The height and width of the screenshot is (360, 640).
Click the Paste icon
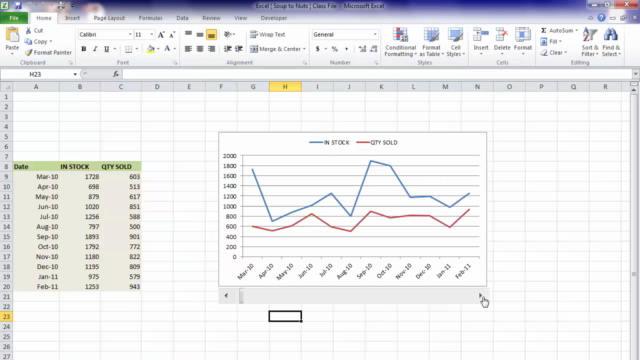[x=12, y=36]
